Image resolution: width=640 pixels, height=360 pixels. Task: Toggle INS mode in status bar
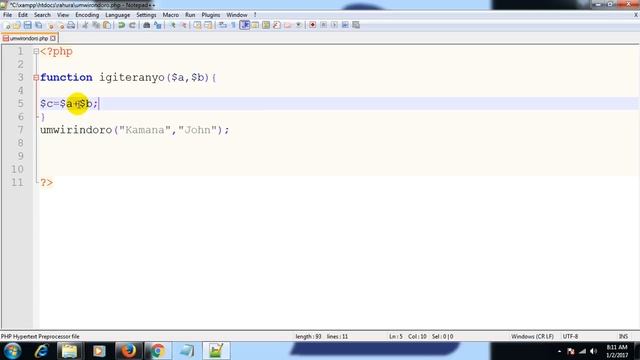(623, 336)
